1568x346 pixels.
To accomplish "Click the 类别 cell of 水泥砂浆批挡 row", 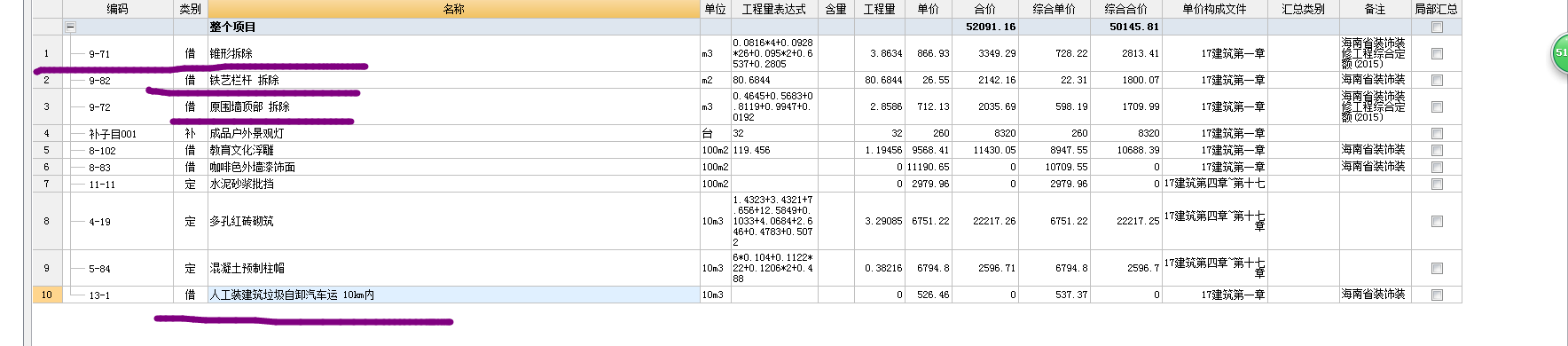I will (190, 184).
